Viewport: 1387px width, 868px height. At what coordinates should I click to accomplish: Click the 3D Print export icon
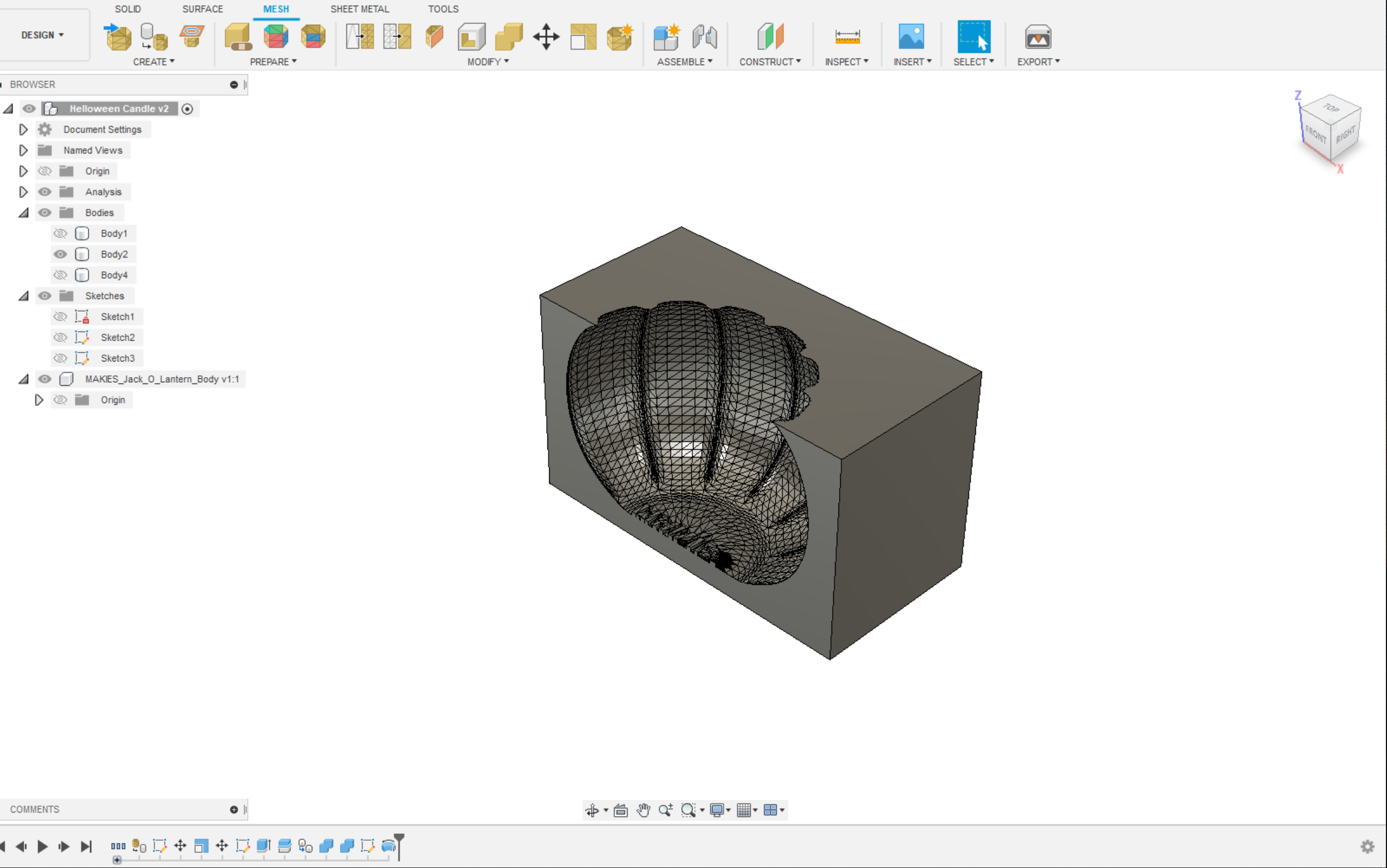pyautogui.click(x=1038, y=37)
